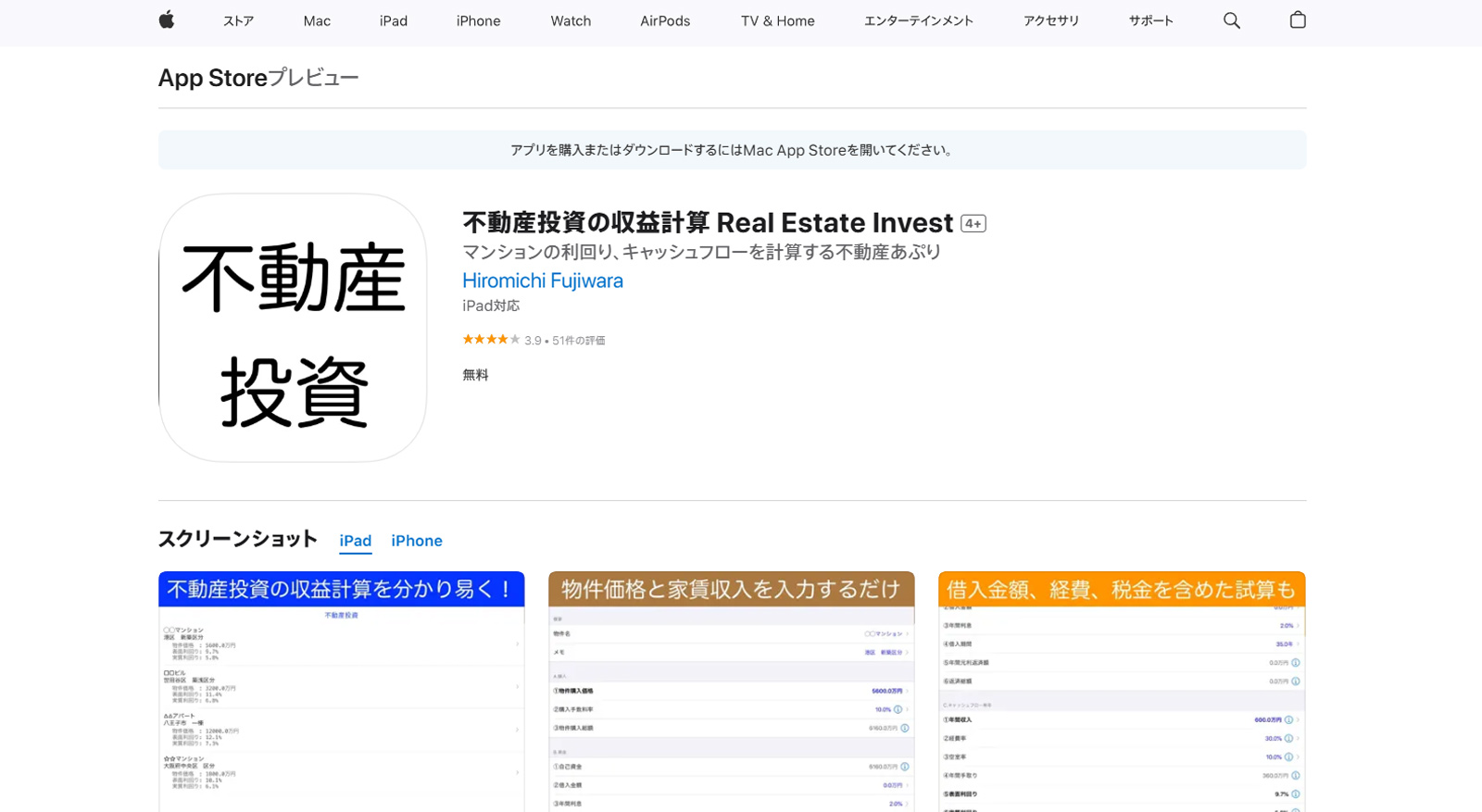1482x812 pixels.
Task: Open the 物件価格と家賃収入を入力するだけ screenshot
Action: pyautogui.click(x=732, y=692)
